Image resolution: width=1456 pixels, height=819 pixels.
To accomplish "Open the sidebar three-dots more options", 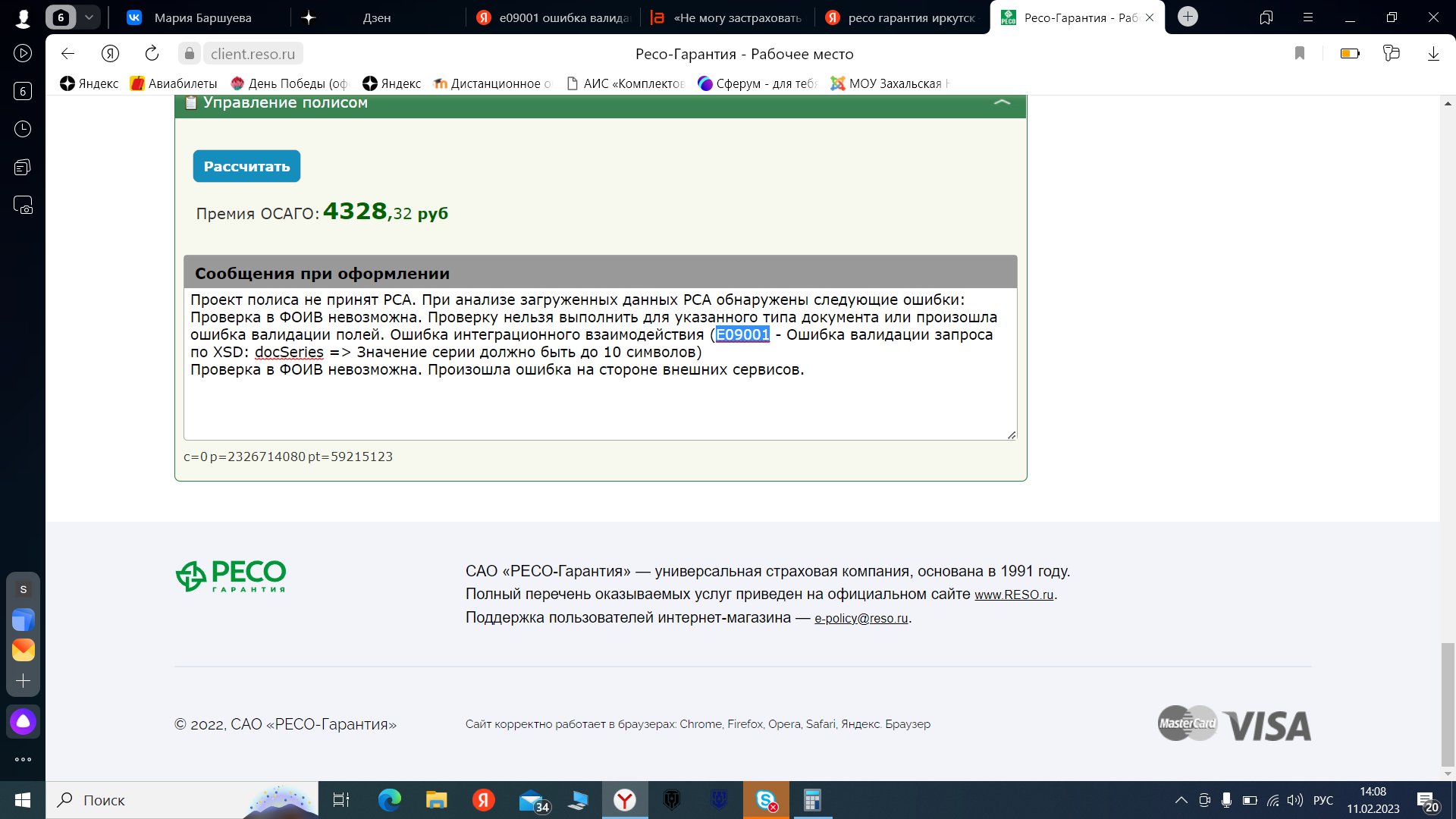I will pyautogui.click(x=23, y=759).
